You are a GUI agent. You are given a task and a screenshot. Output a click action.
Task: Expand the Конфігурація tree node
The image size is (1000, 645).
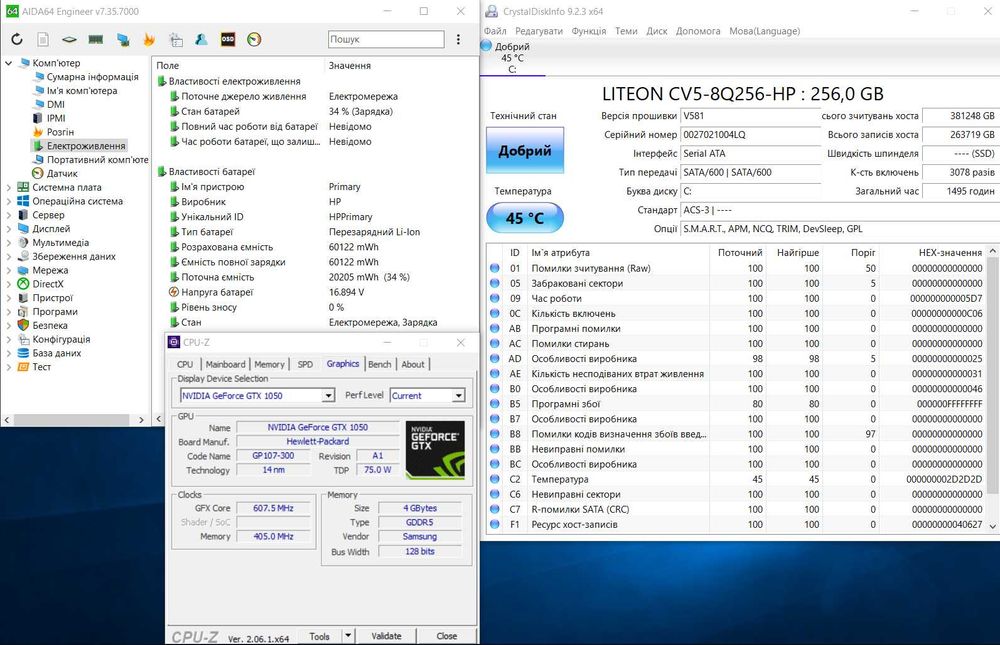click(x=8, y=339)
